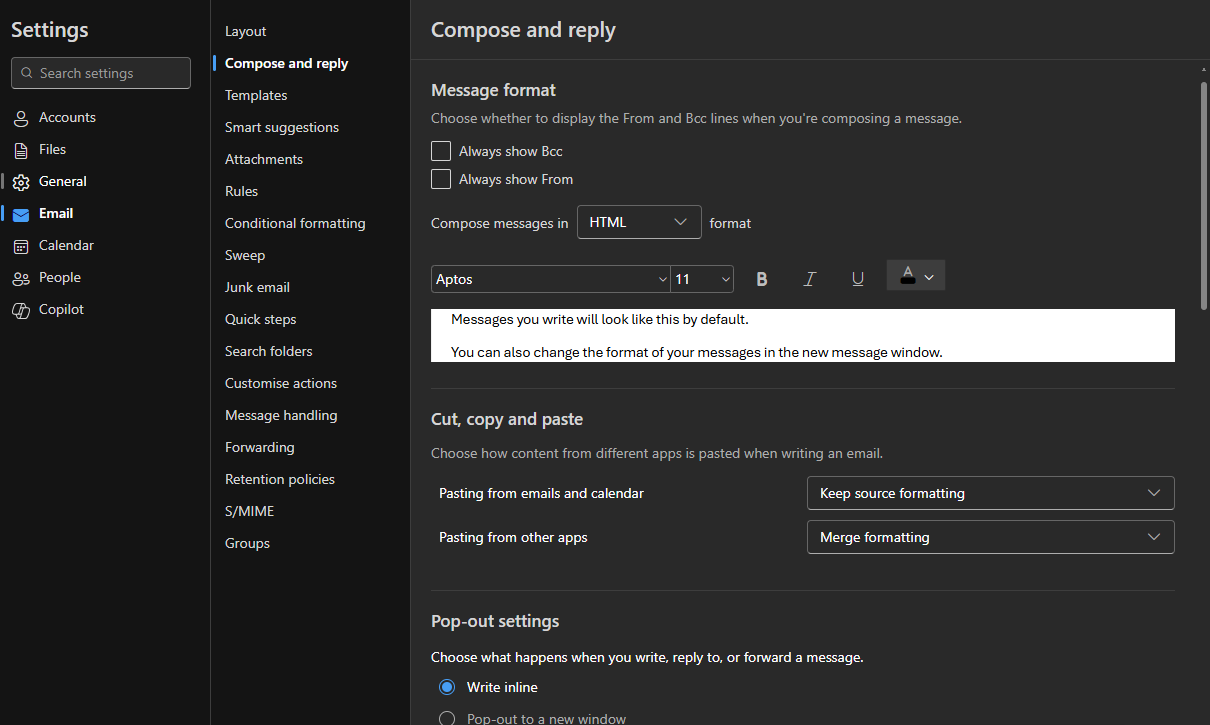Go to Calendar settings category
The image size is (1210, 725).
coord(66,245)
